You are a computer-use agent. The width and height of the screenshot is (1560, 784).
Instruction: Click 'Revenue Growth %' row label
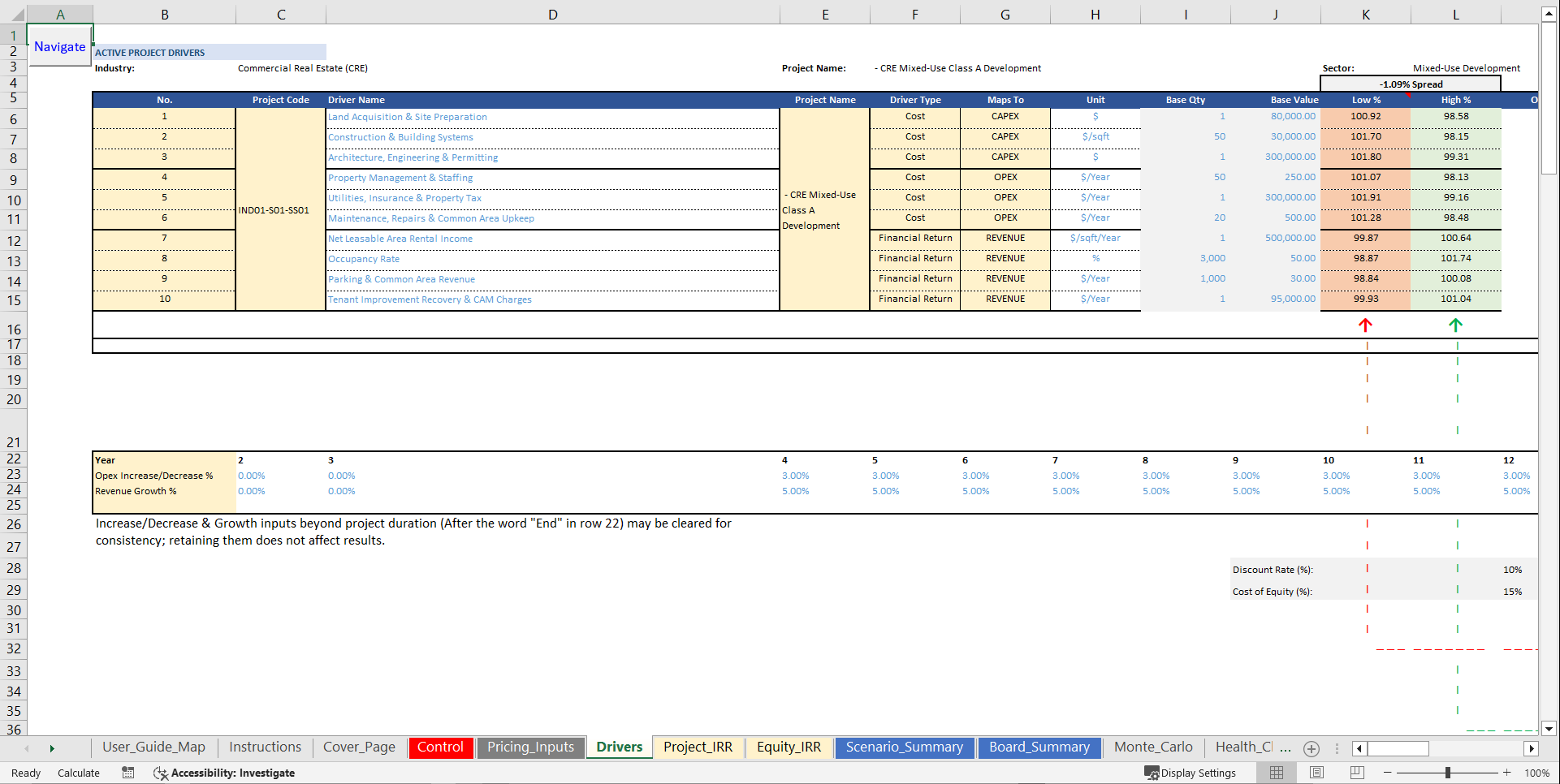pyautogui.click(x=136, y=491)
